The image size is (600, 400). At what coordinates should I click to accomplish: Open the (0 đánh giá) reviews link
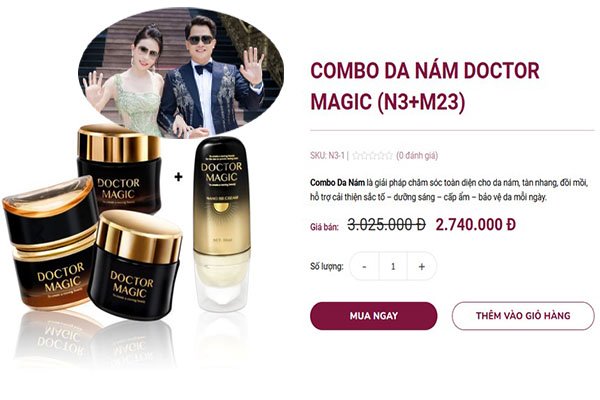click(x=417, y=155)
